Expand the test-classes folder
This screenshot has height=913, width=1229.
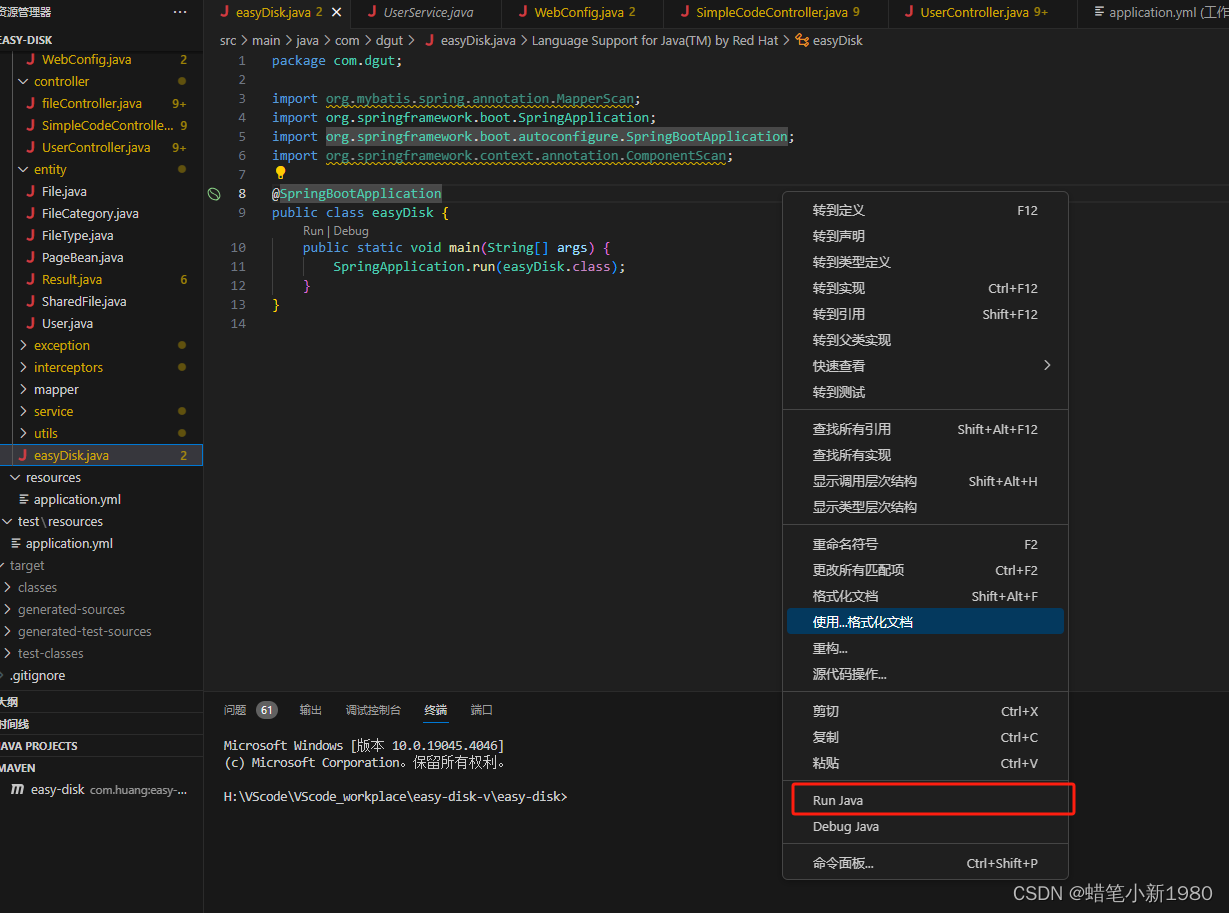coord(50,654)
